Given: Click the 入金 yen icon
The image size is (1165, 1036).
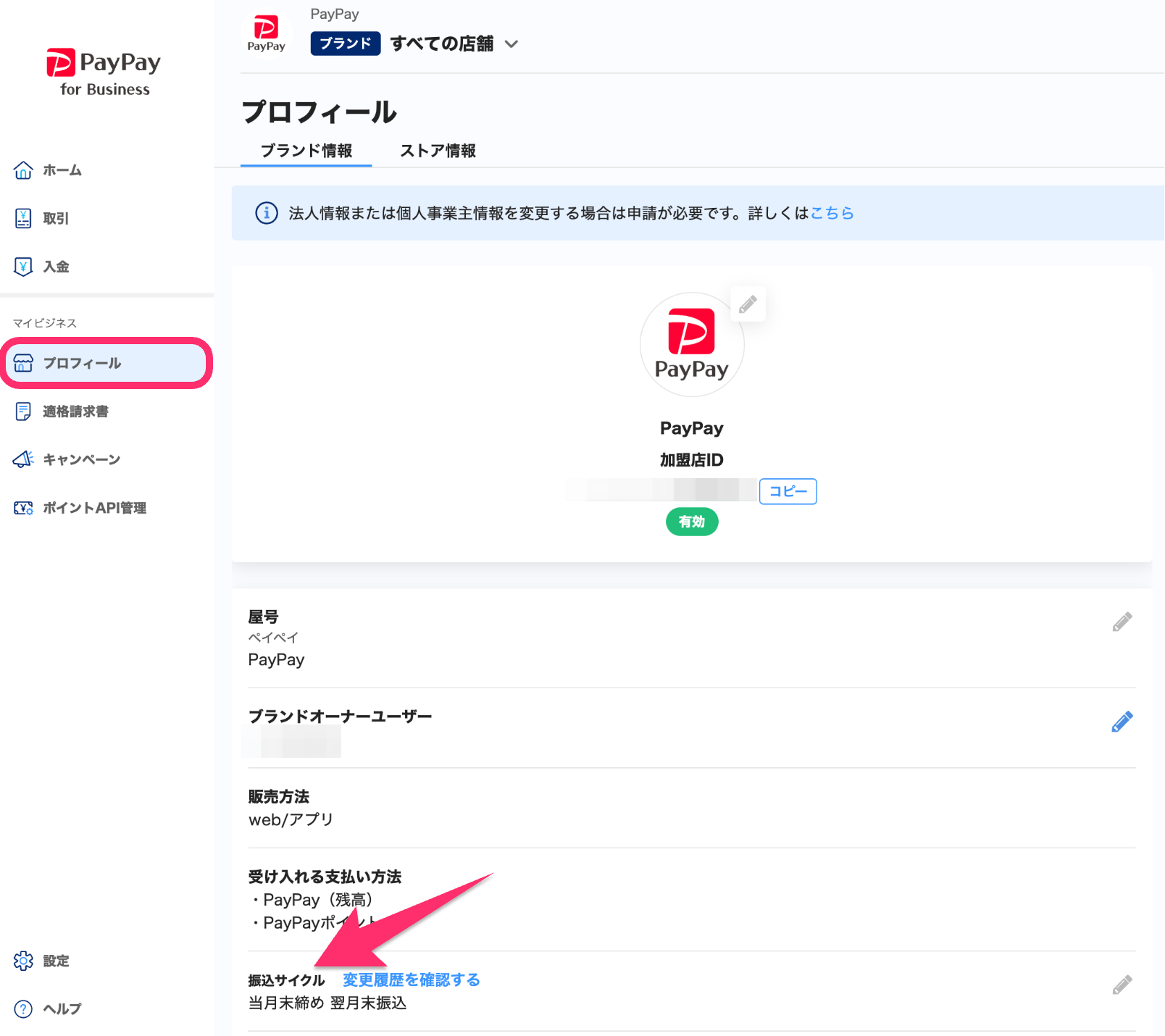Looking at the screenshot, I should click(x=23, y=267).
